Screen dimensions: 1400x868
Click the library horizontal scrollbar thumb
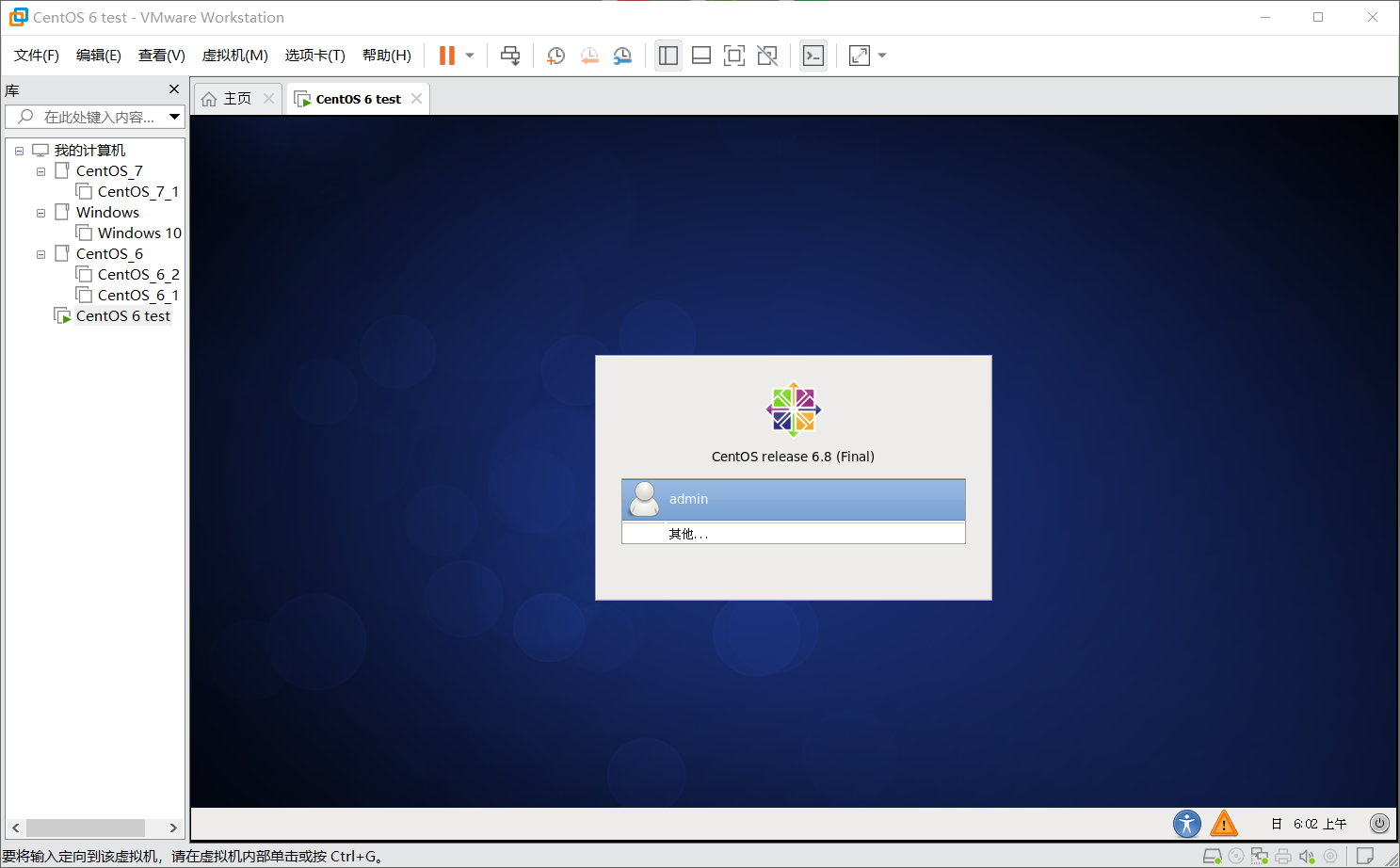[86, 828]
